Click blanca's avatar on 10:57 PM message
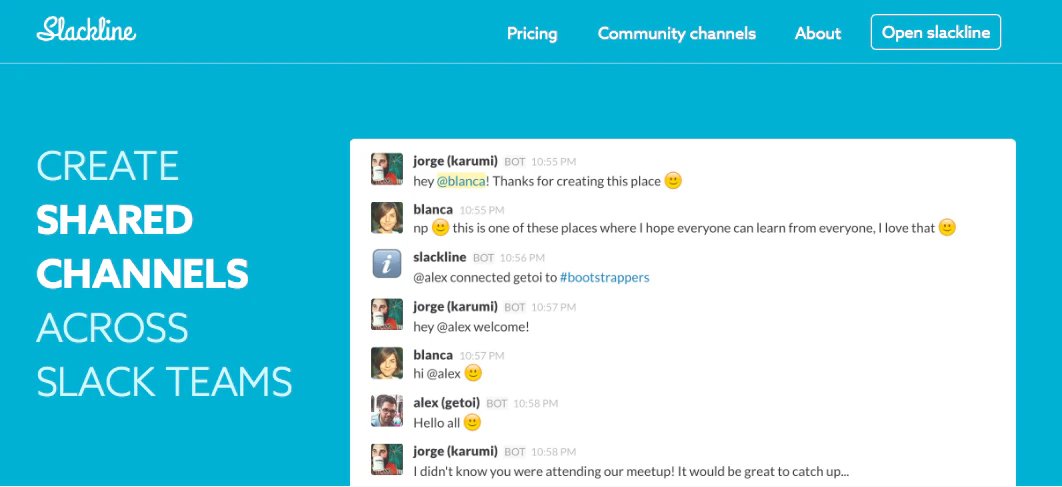1062x487 pixels. pyautogui.click(x=387, y=363)
